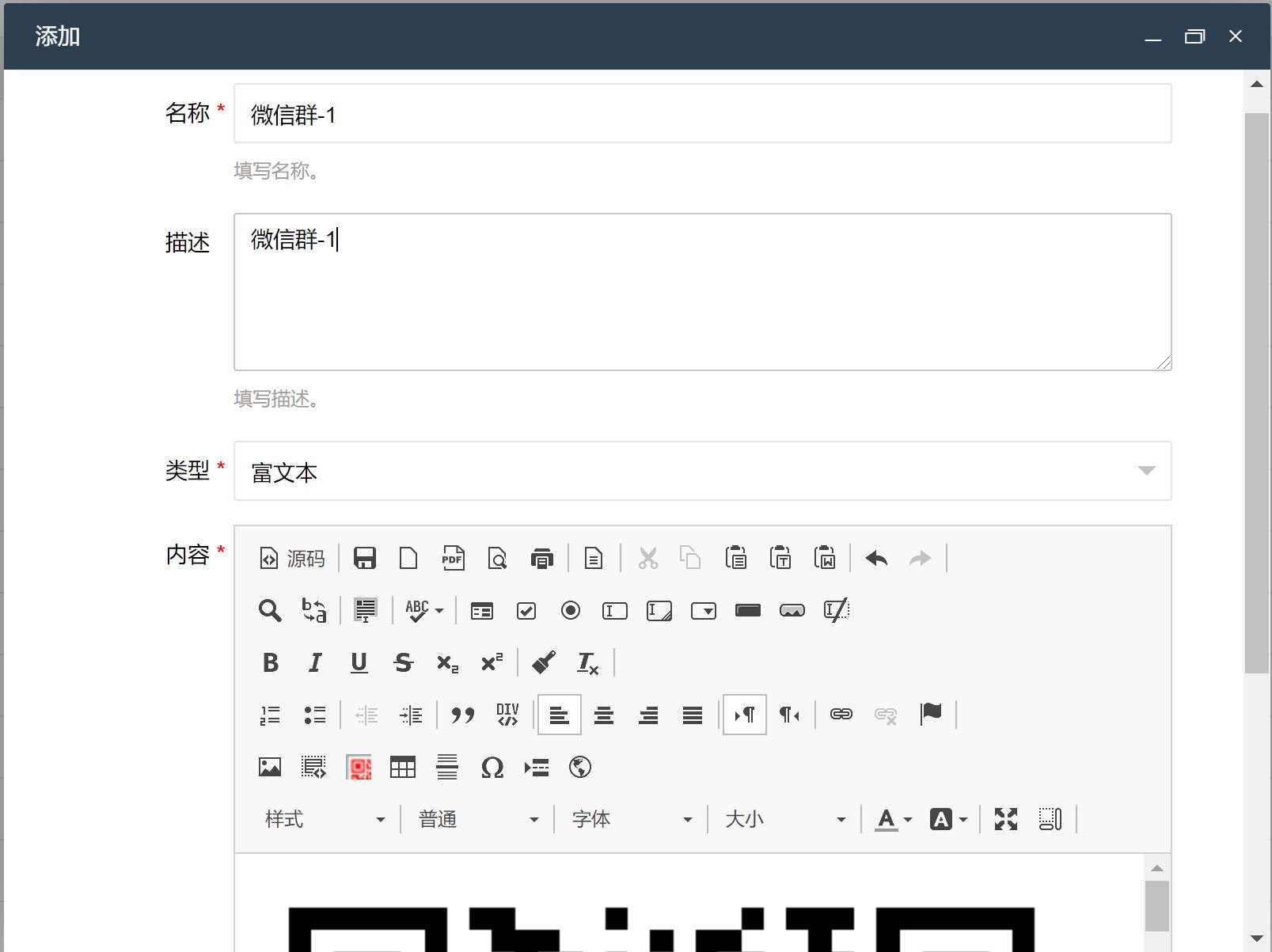Insert a page break

point(536,767)
